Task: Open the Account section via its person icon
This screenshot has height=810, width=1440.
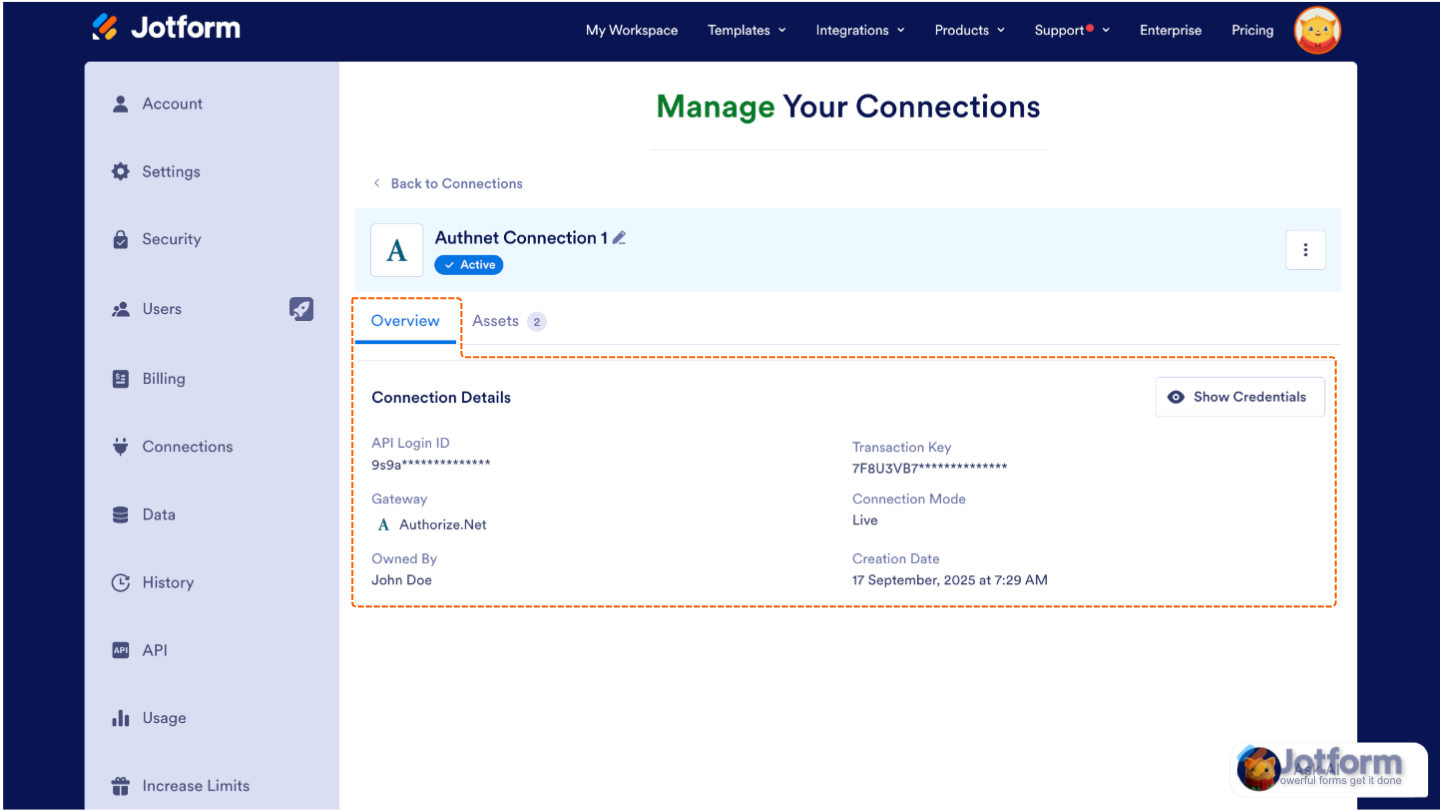Action: tap(120, 103)
